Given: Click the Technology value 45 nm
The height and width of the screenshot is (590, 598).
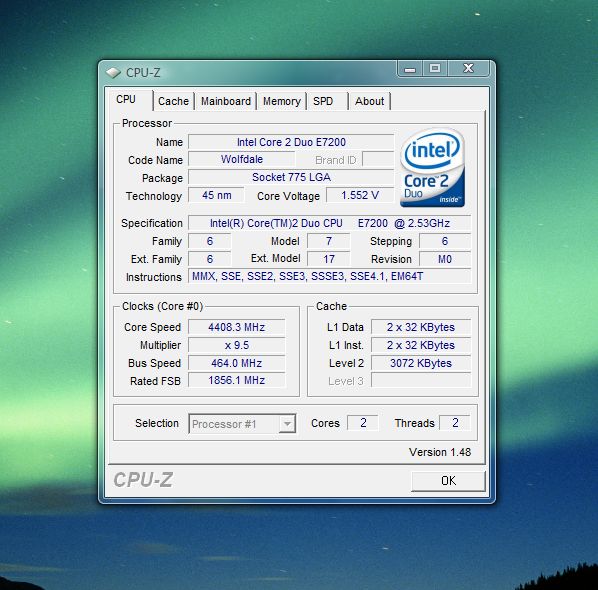Looking at the screenshot, I should pyautogui.click(x=216, y=195).
